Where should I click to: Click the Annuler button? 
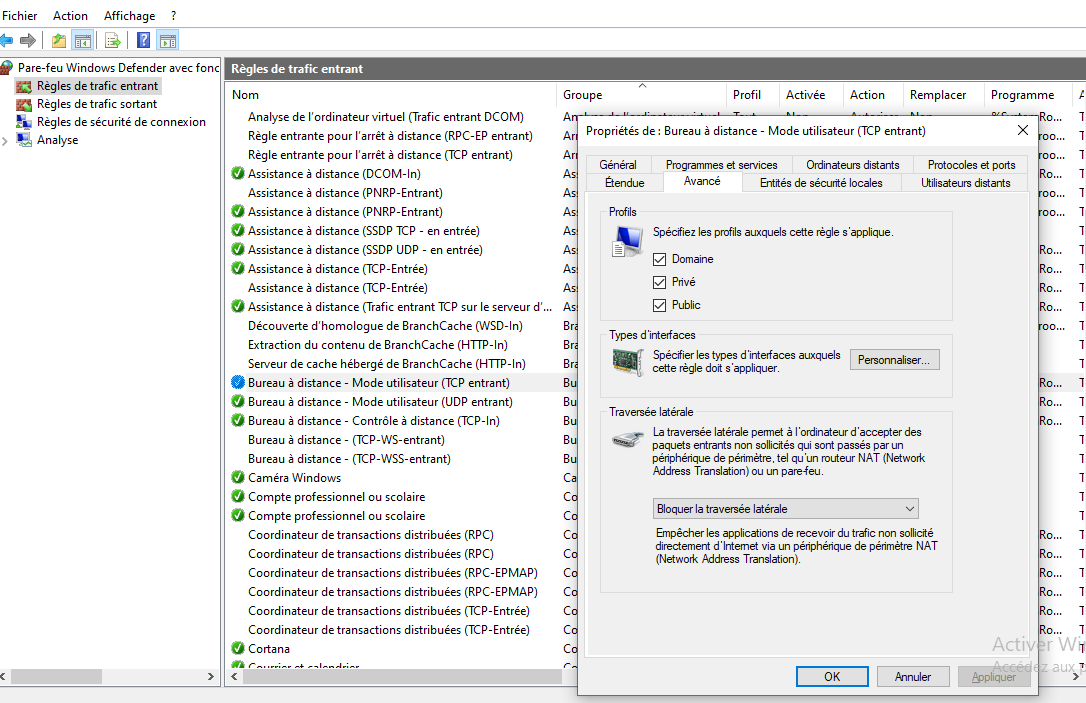913,677
